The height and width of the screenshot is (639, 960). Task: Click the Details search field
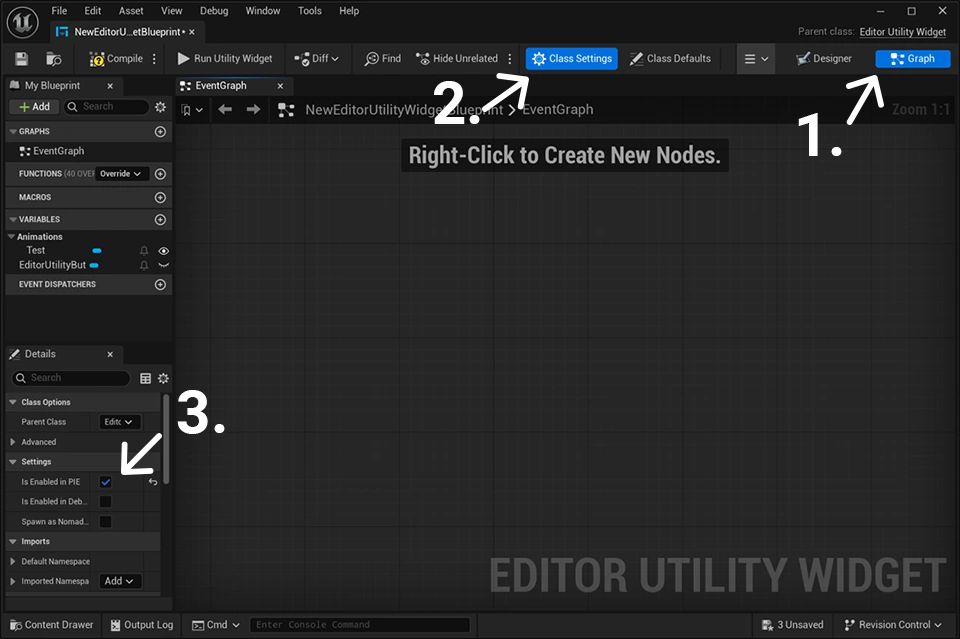tap(71, 378)
